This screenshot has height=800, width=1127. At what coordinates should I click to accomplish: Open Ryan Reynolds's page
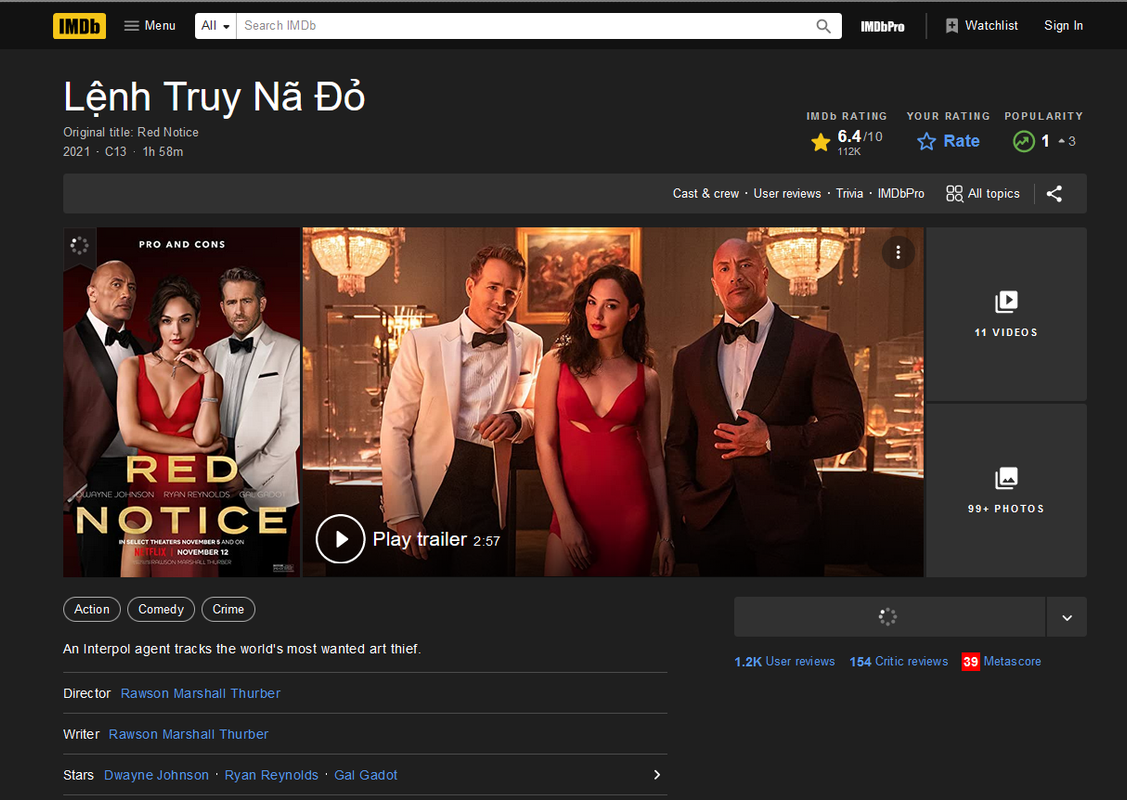pos(271,775)
